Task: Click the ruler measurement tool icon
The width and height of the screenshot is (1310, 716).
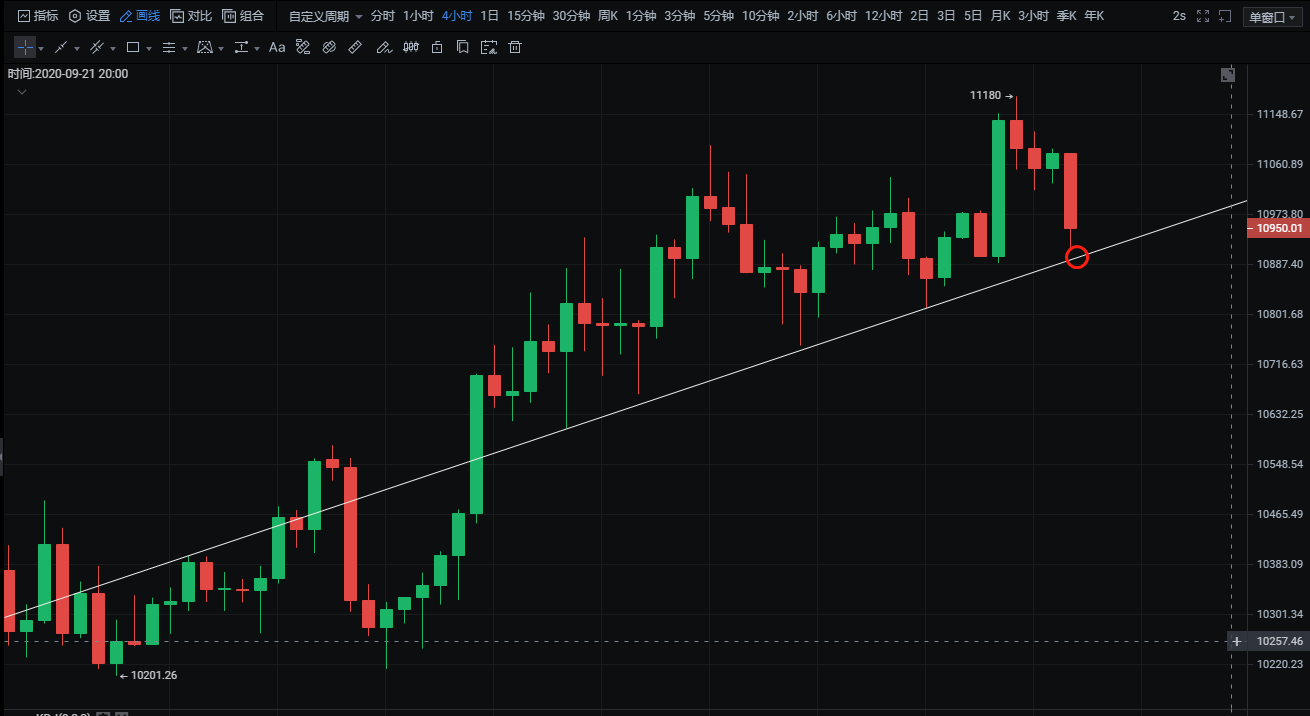Action: 355,47
